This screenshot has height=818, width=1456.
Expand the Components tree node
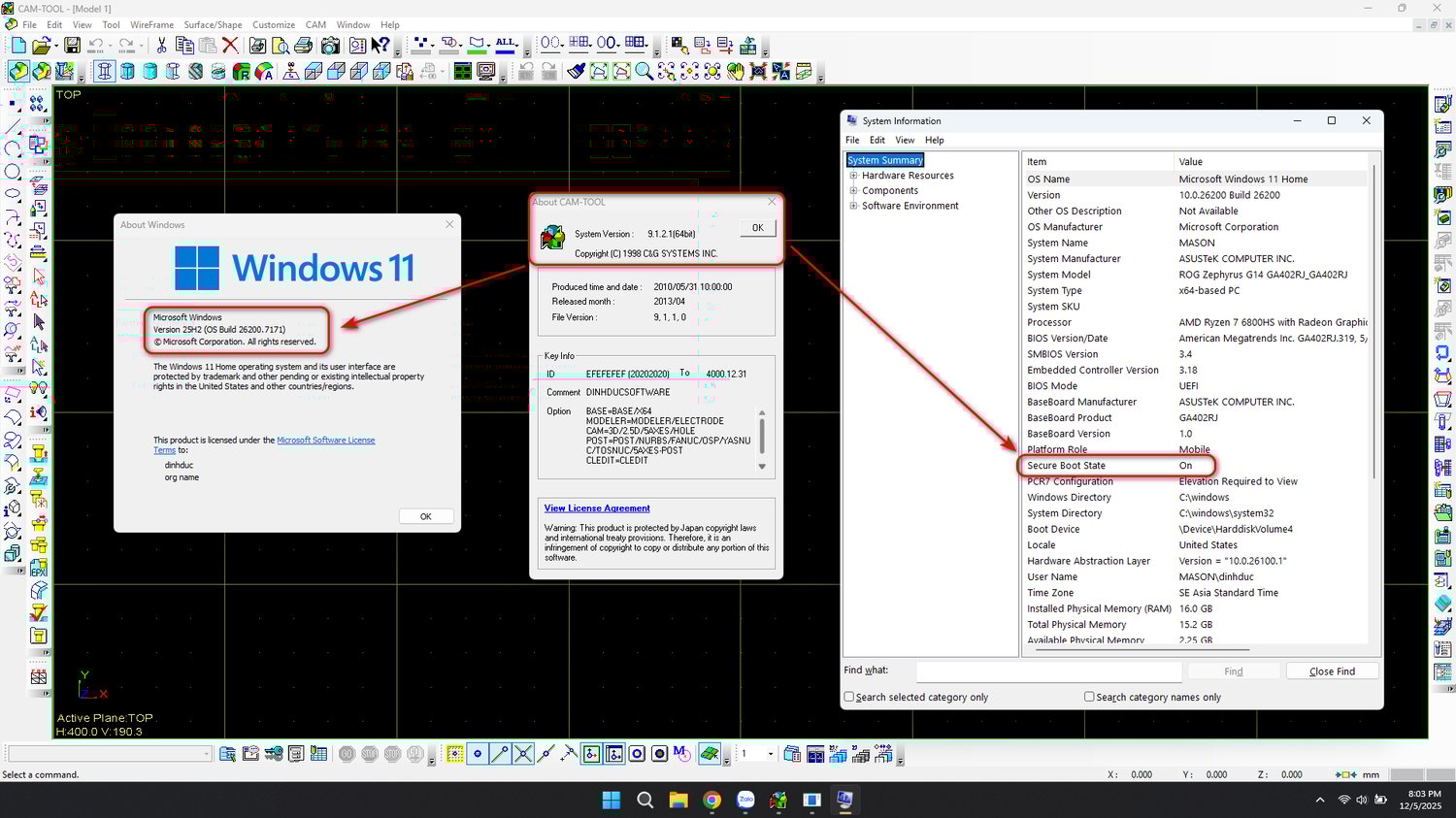tap(853, 191)
